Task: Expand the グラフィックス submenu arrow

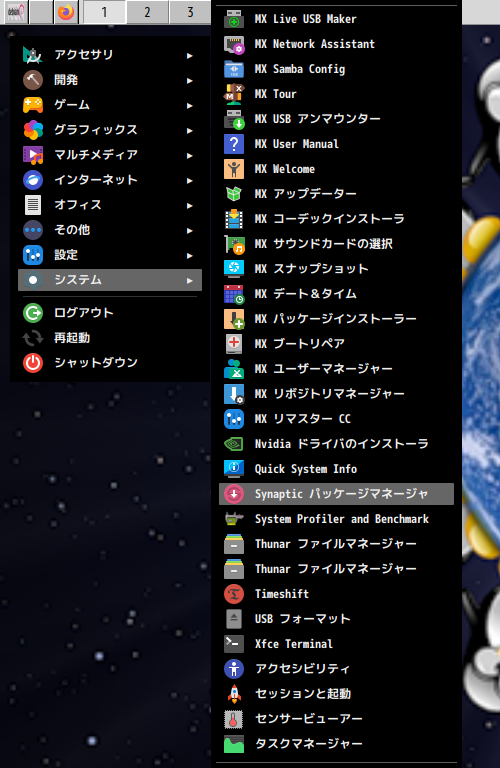Action: [x=190, y=130]
